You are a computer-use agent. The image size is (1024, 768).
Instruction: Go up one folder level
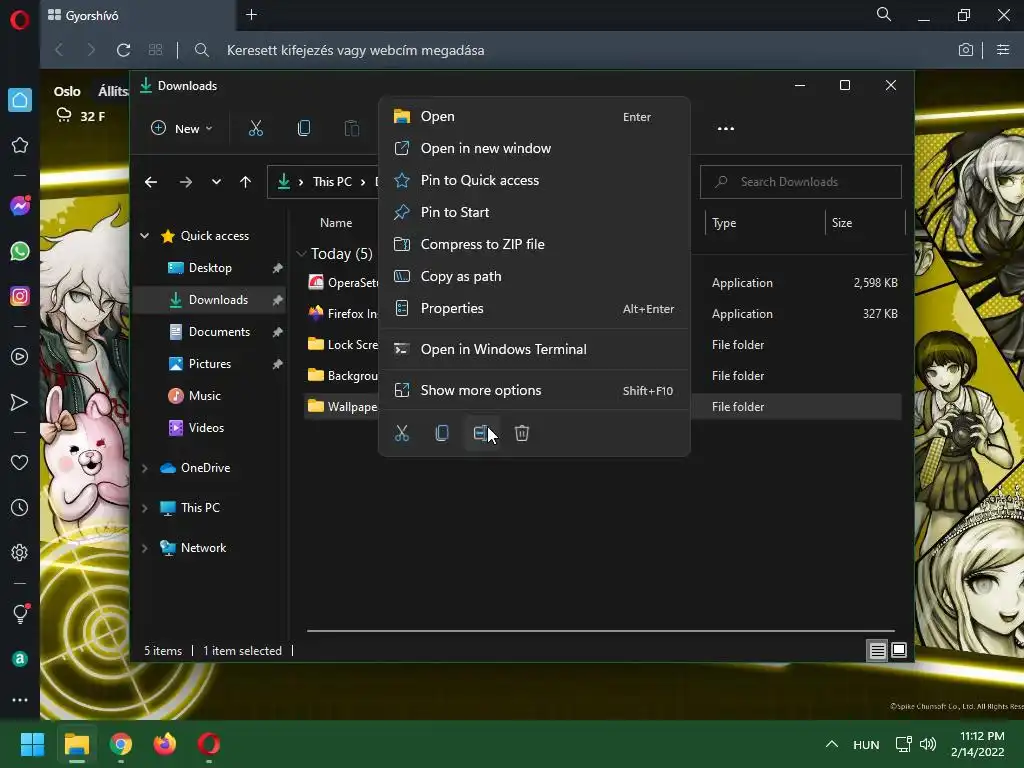click(x=246, y=182)
